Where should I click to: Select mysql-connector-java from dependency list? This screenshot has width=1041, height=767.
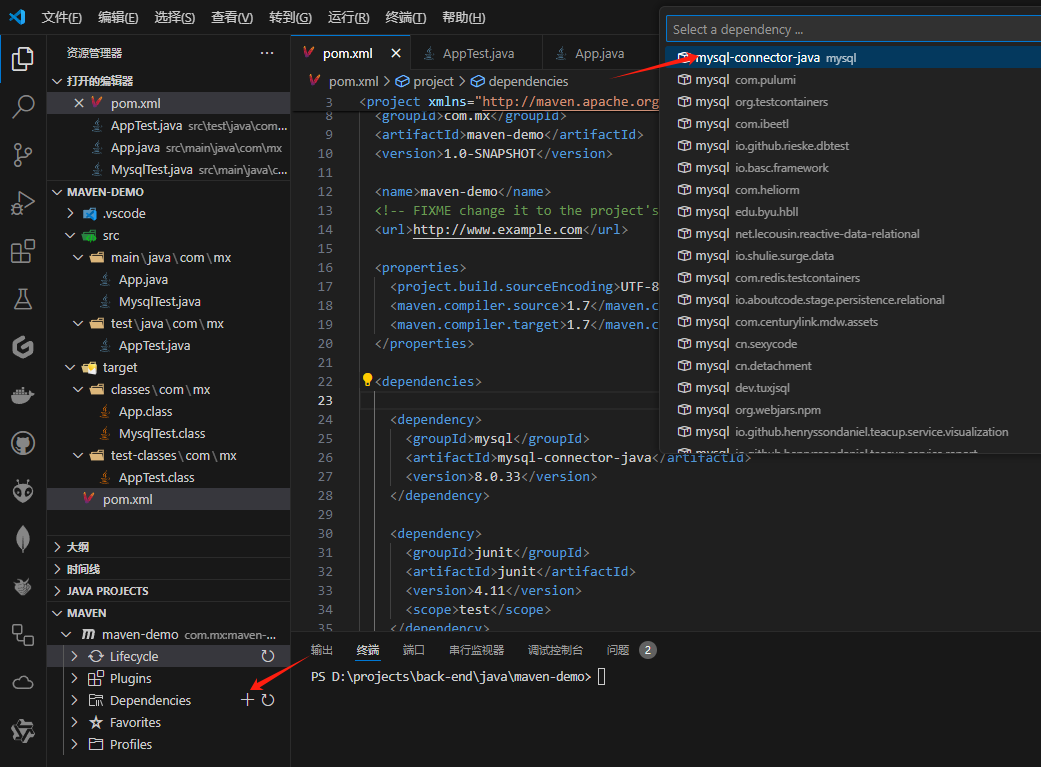point(757,58)
